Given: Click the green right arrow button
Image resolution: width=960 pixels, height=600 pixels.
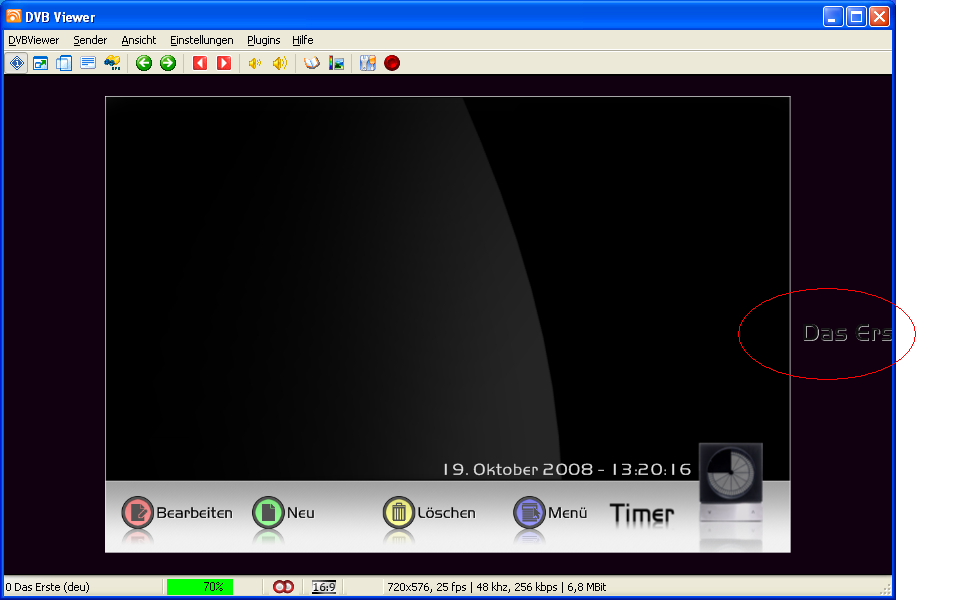Looking at the screenshot, I should [168, 63].
